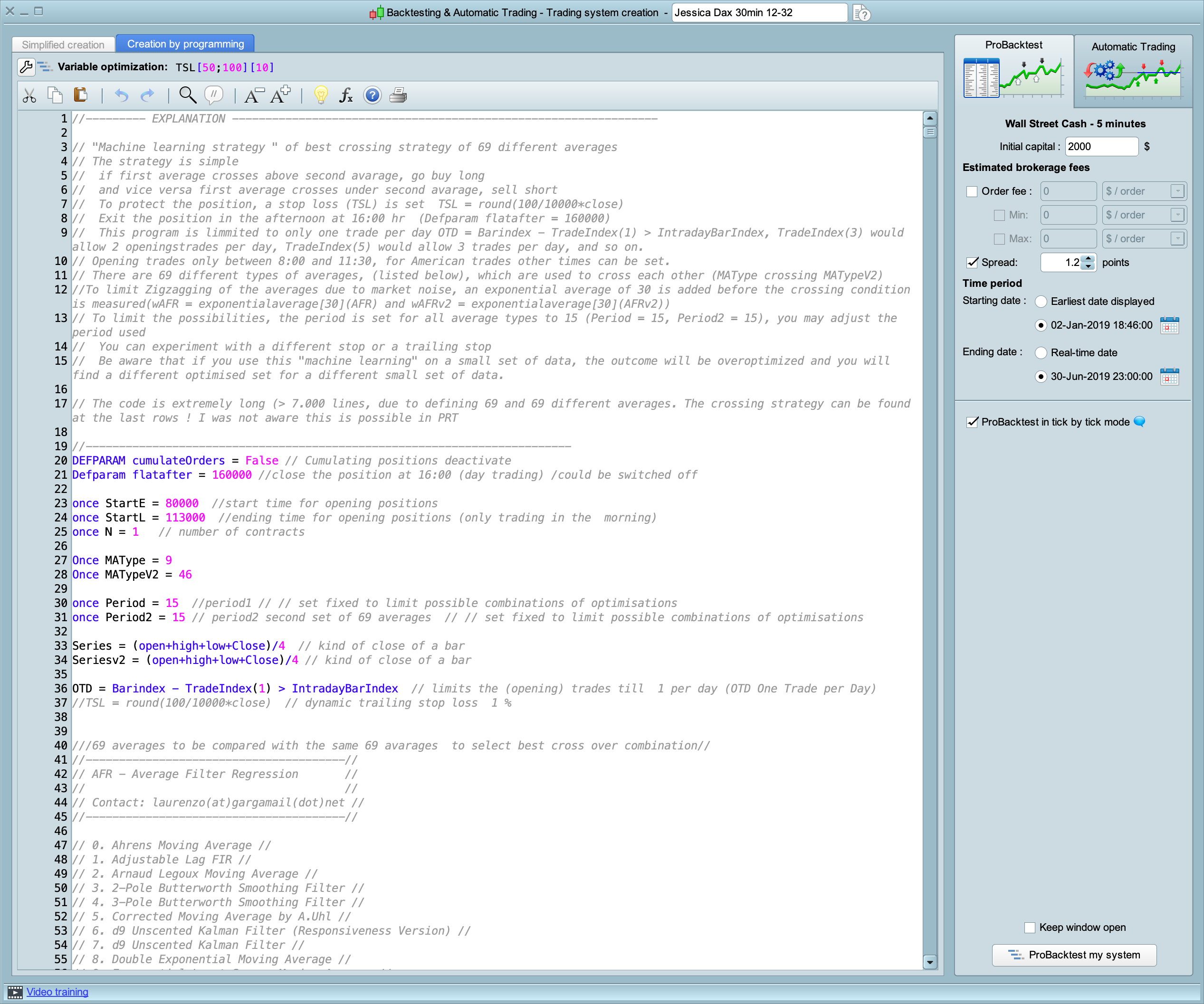1204x1004 pixels.
Task: Open starting date calendar picker
Action: [1169, 325]
